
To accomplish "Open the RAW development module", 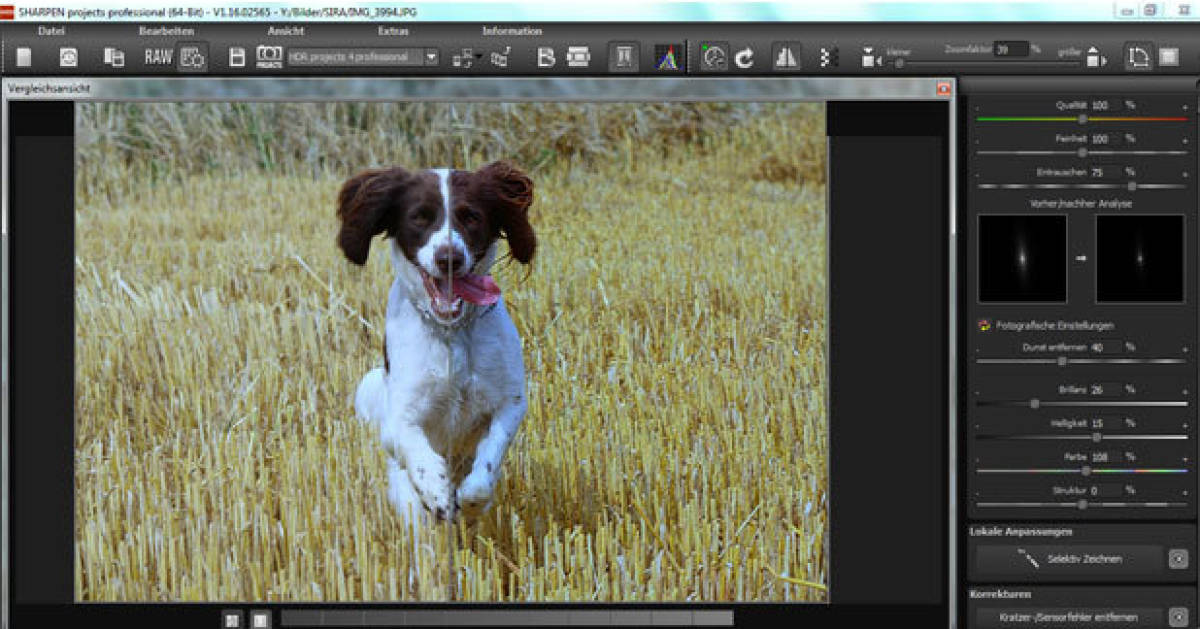I will point(158,57).
